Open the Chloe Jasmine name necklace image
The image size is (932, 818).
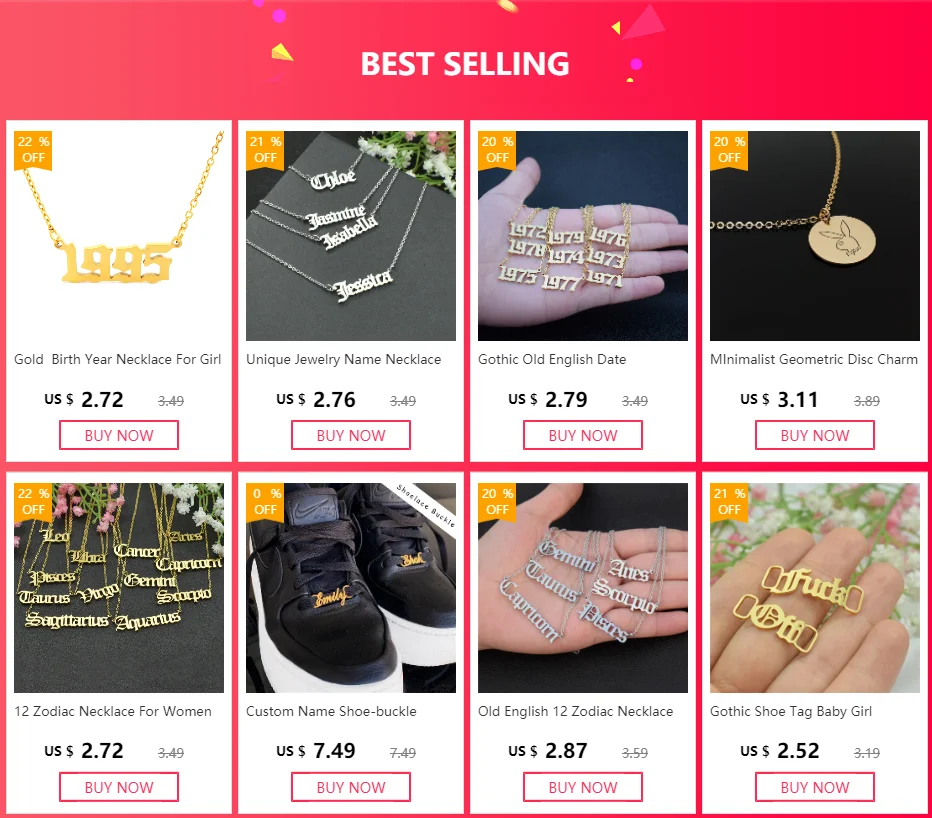point(351,235)
